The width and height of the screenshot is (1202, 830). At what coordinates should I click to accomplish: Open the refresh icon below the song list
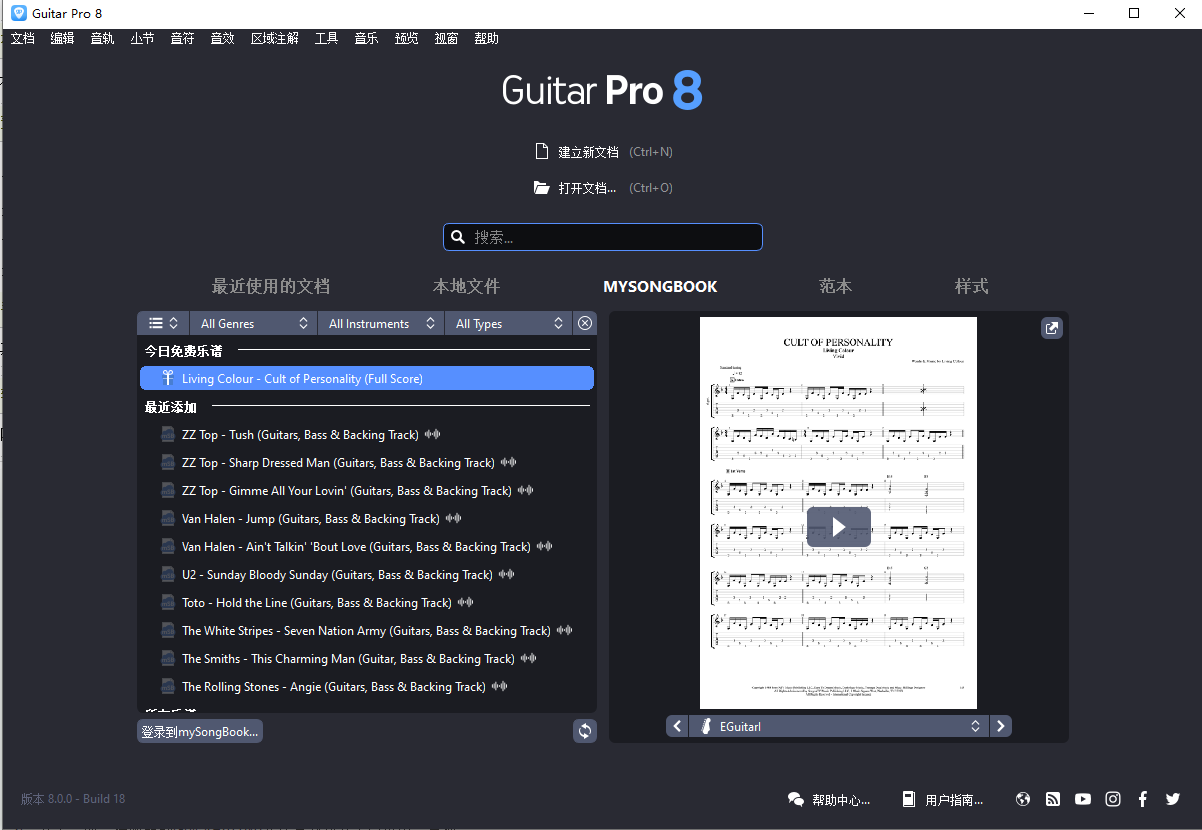tap(585, 730)
